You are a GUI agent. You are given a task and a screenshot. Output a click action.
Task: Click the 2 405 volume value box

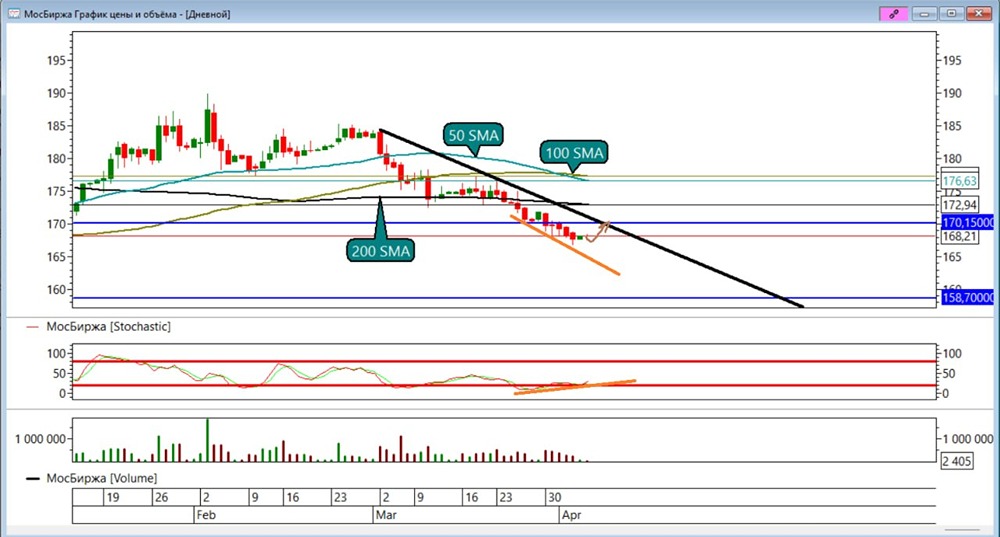click(957, 461)
